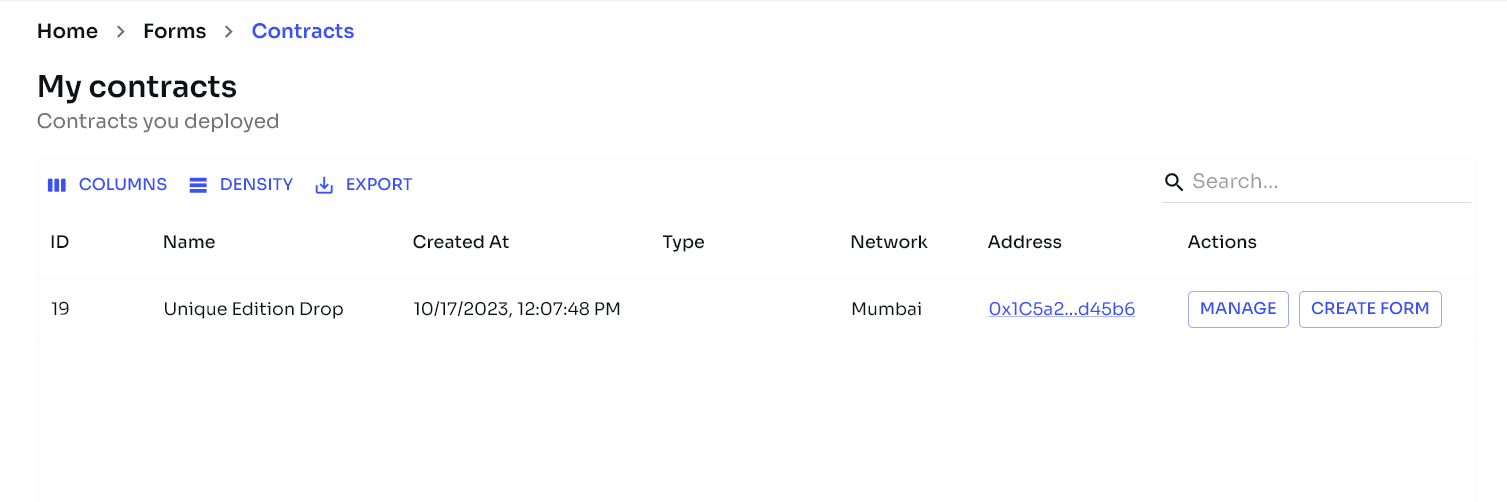The image size is (1507, 502).
Task: Click the search magnifier icon
Action: point(1174,182)
